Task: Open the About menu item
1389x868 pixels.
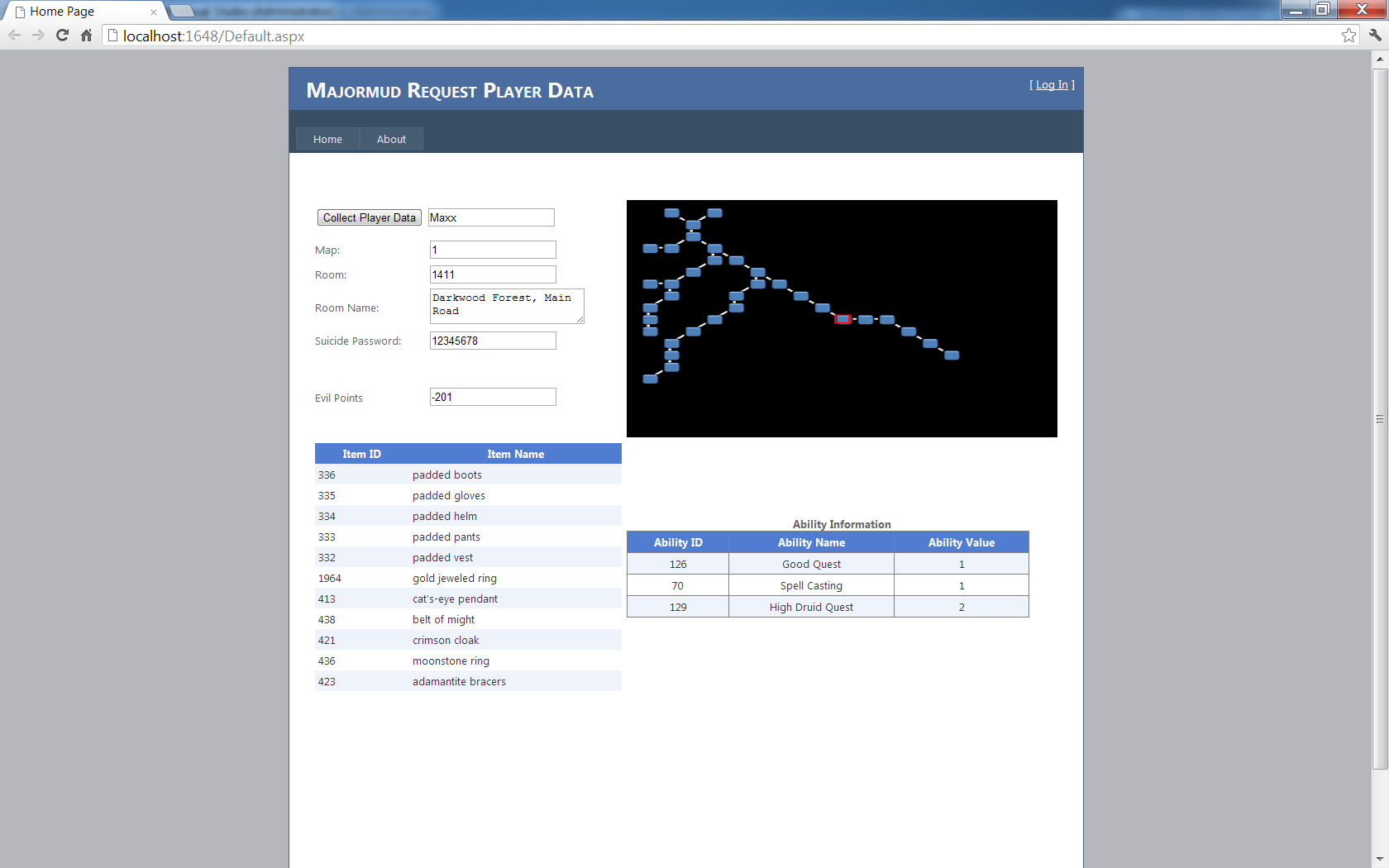Action: coord(391,139)
